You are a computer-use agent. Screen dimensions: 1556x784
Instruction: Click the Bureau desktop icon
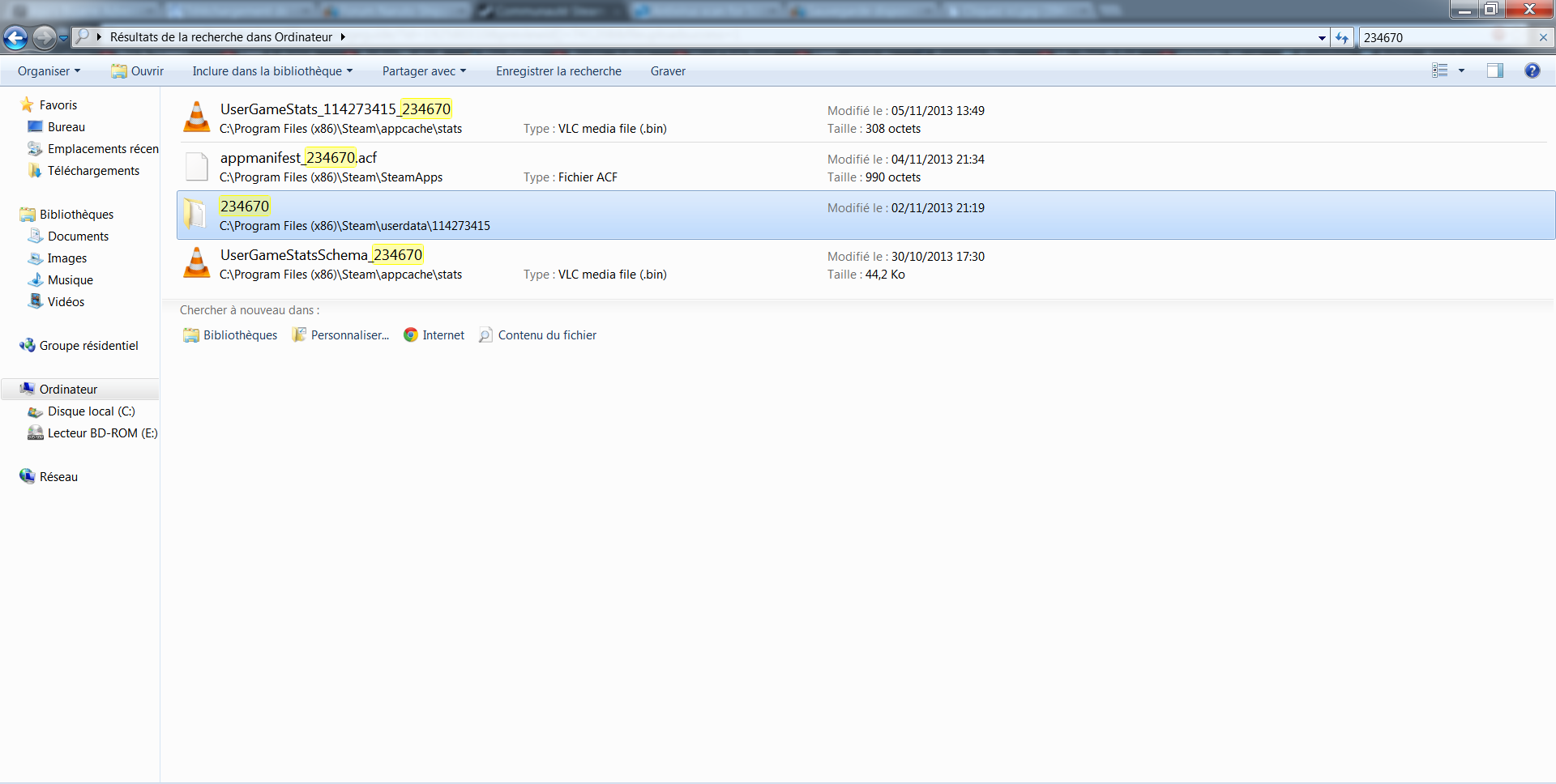pyautogui.click(x=35, y=127)
